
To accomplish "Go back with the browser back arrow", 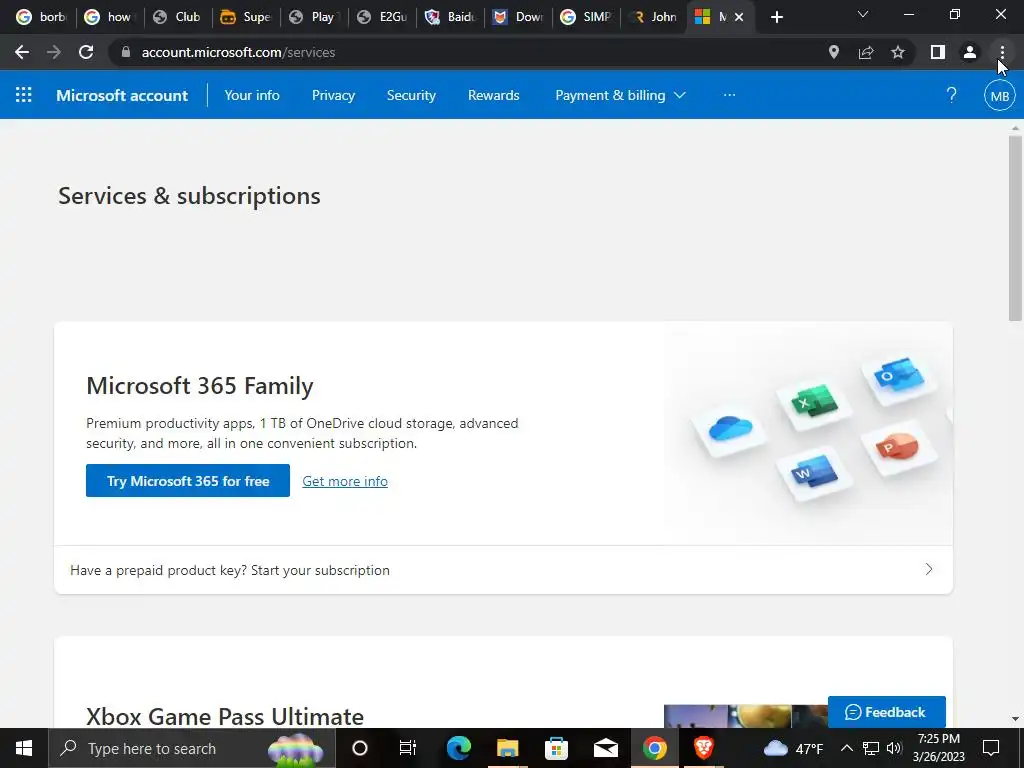I will click(x=22, y=52).
